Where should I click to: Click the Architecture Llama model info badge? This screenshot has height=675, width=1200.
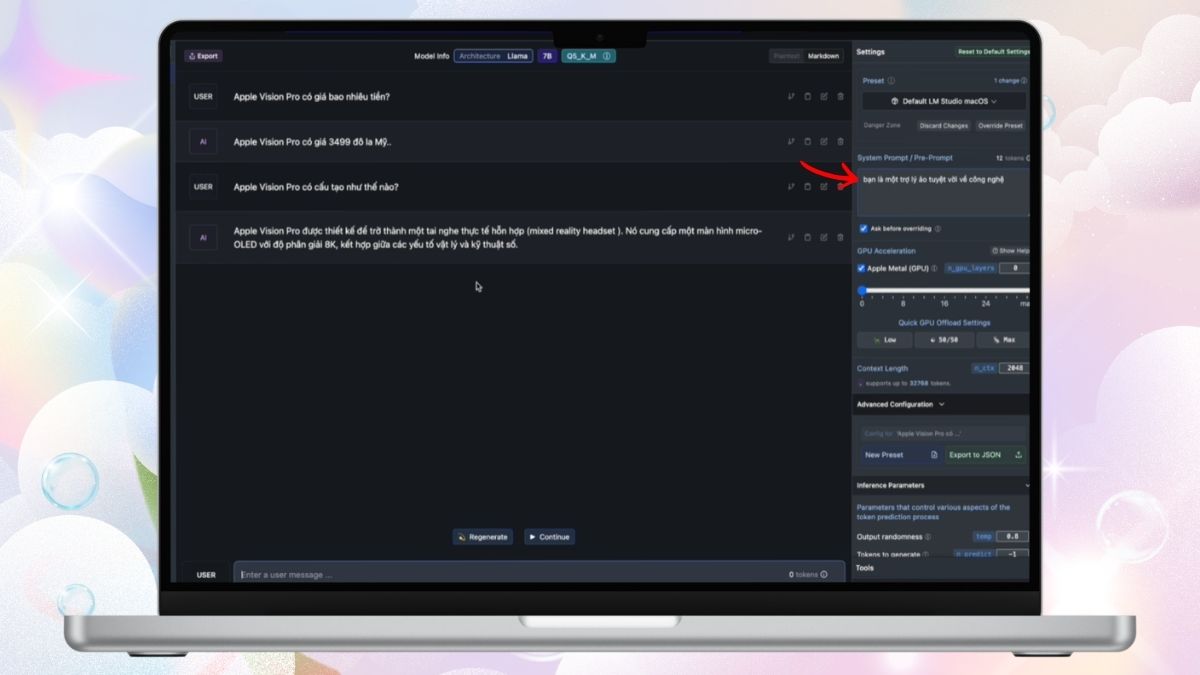494,56
